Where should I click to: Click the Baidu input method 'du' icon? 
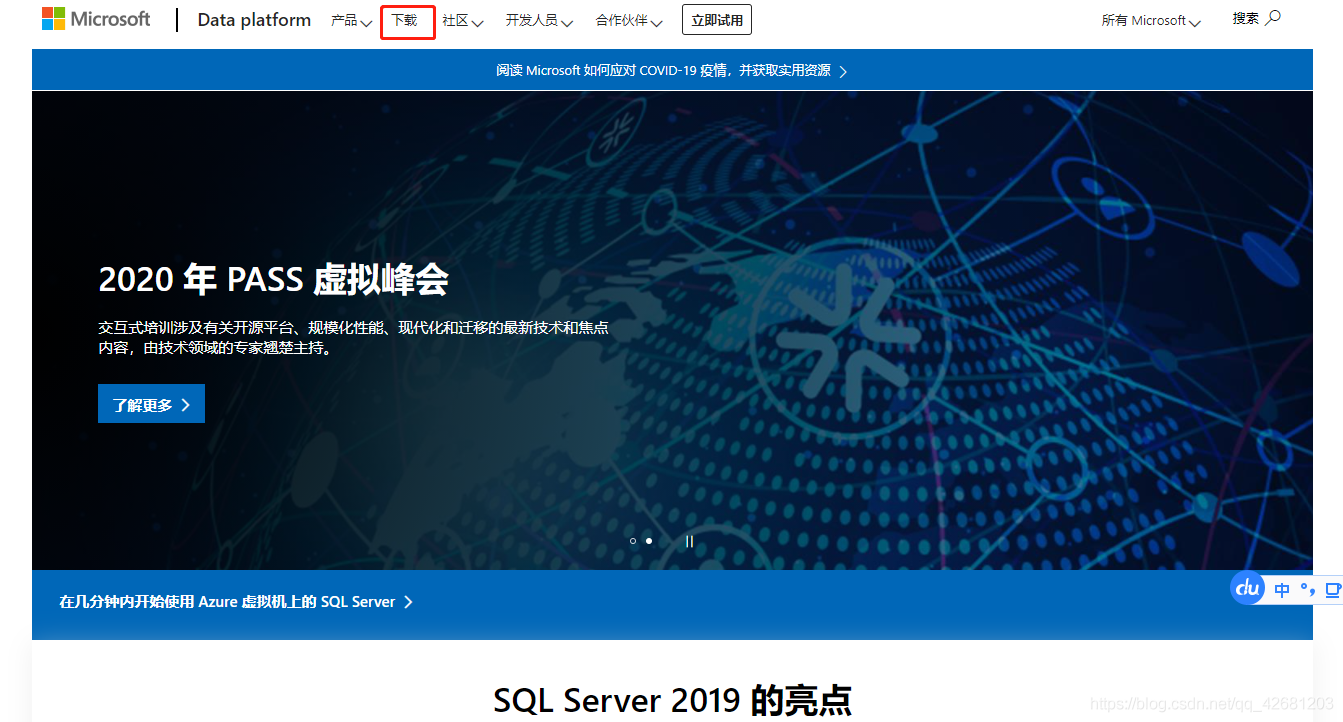point(1248,588)
